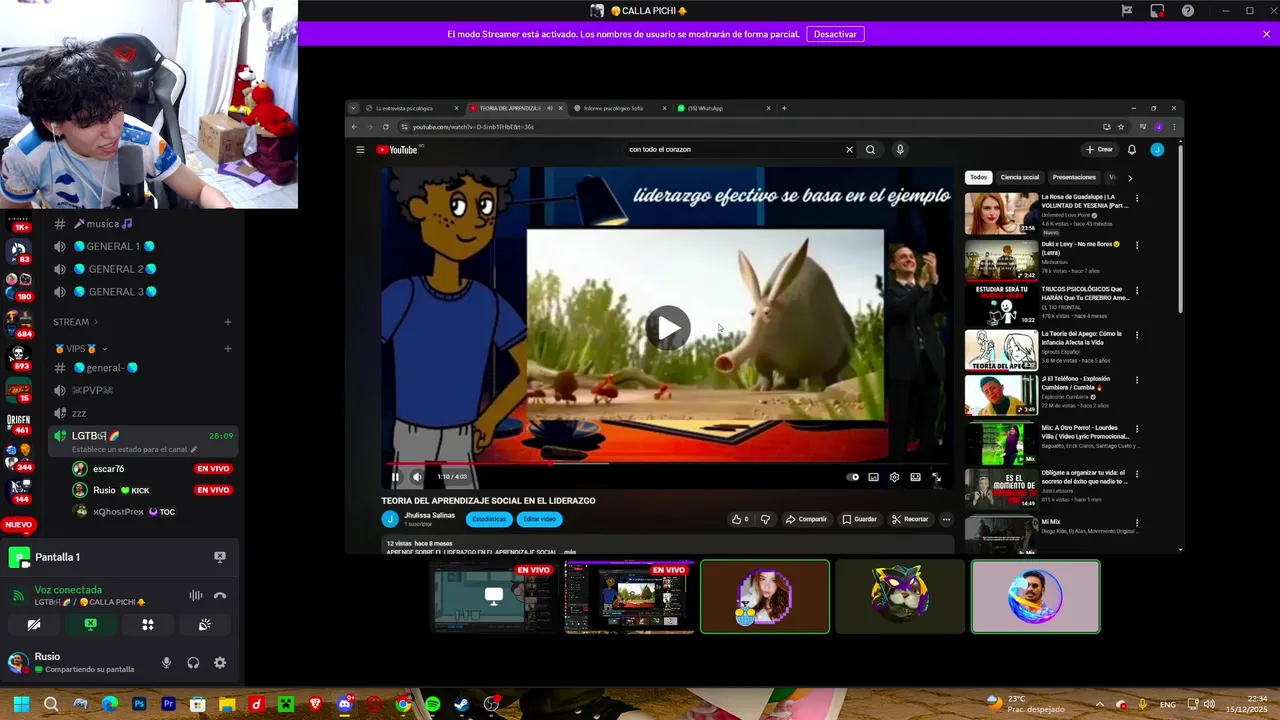
Task: Open the more actions ellipsis beside Recortar
Action: [x=946, y=519]
